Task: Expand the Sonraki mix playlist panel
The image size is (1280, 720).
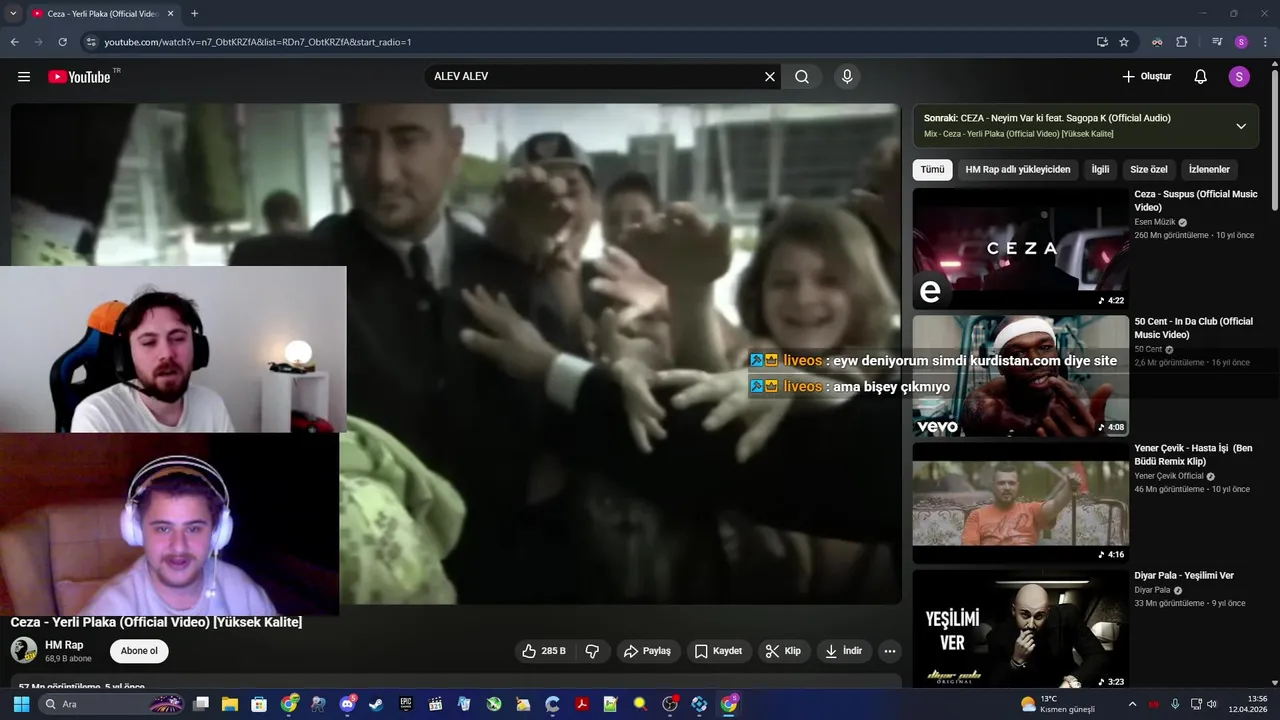Action: pos(1241,126)
